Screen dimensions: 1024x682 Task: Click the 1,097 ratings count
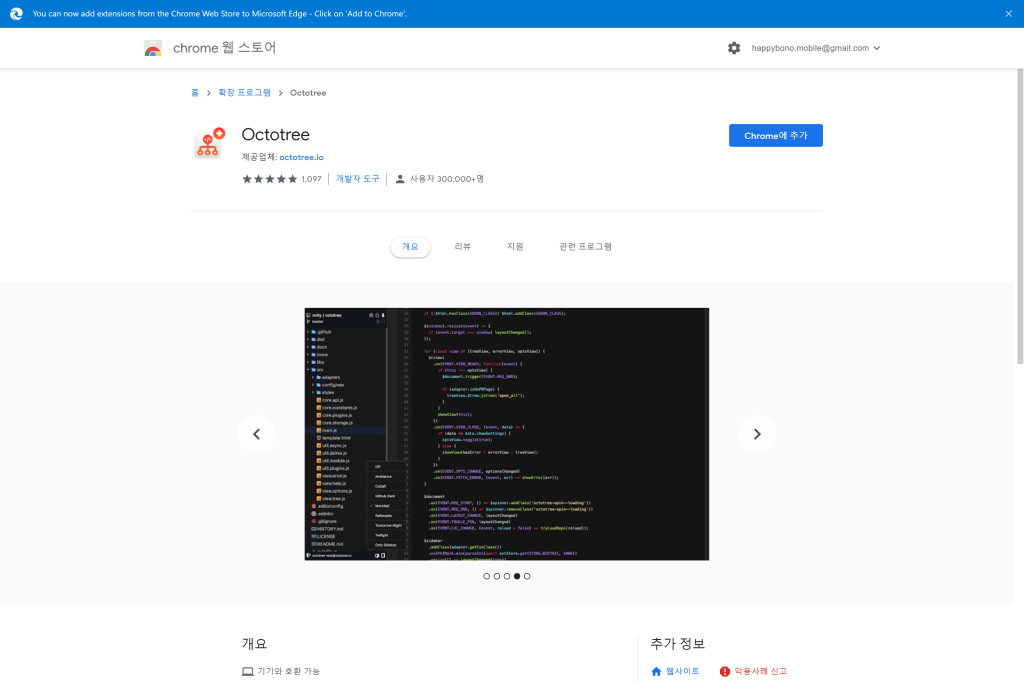[x=312, y=179]
